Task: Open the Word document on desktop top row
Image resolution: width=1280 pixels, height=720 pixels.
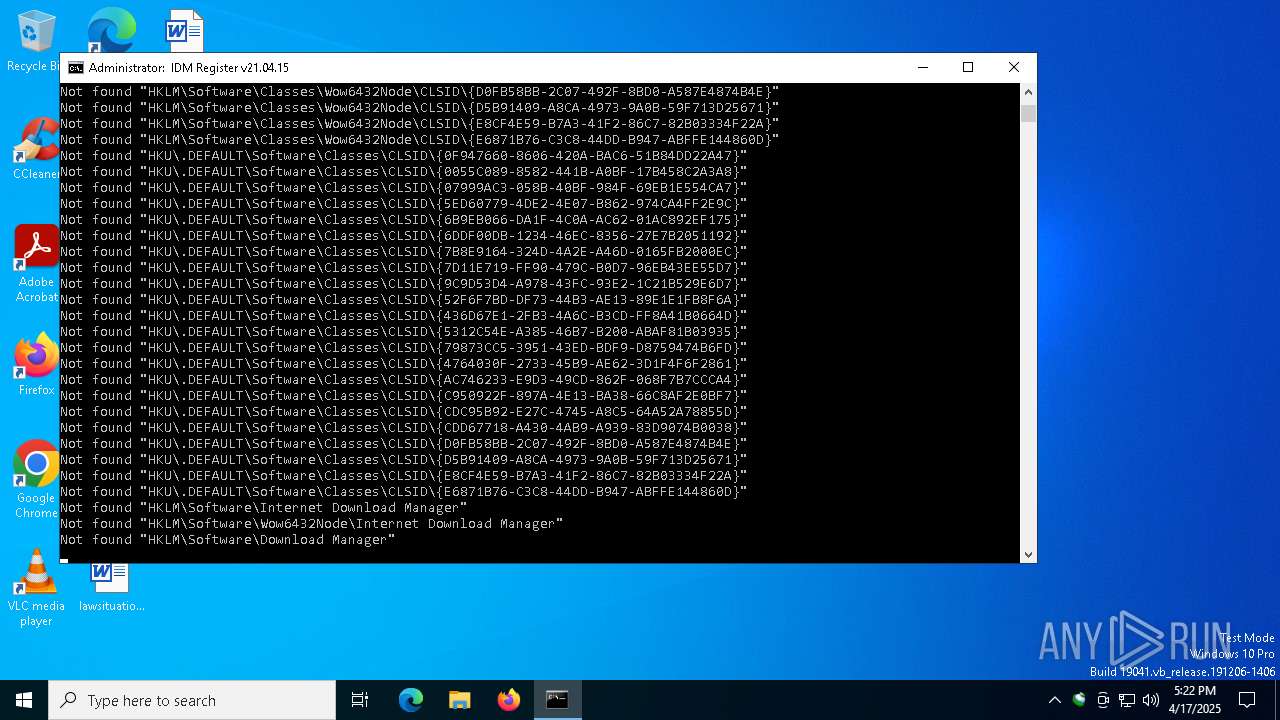Action: coord(184,30)
